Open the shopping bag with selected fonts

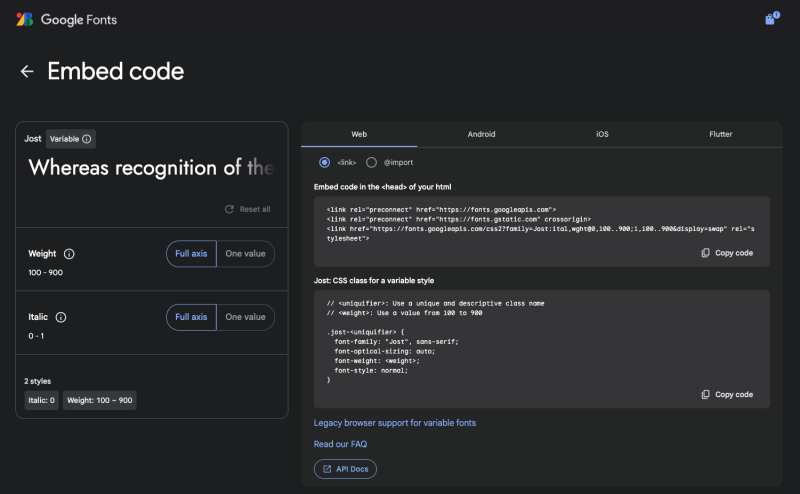click(772, 18)
